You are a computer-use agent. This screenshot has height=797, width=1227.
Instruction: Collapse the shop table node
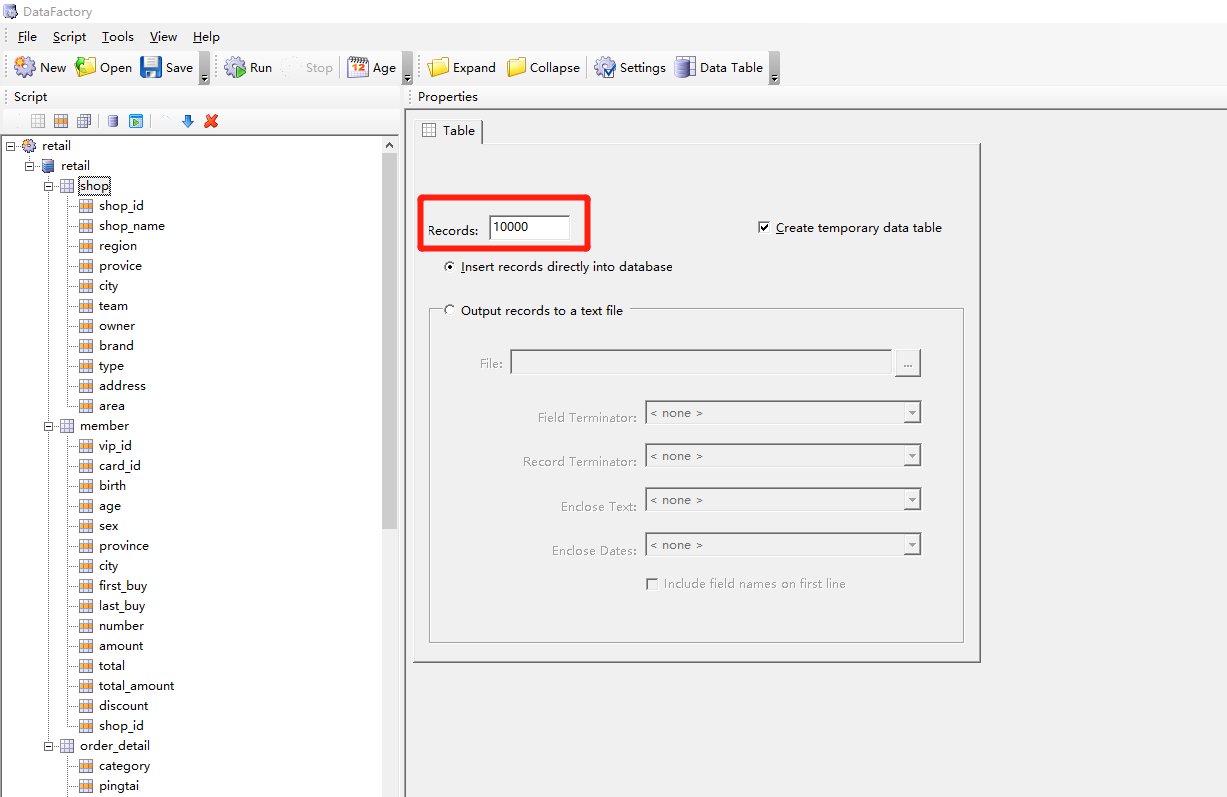(49, 186)
